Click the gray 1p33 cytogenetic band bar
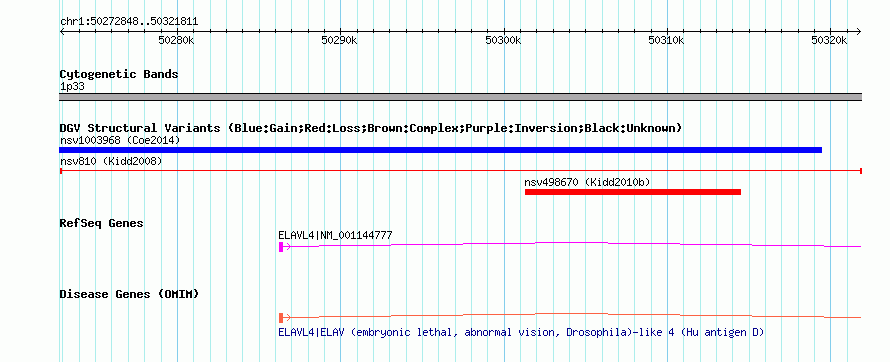The width and height of the screenshot is (890, 362). point(461,97)
